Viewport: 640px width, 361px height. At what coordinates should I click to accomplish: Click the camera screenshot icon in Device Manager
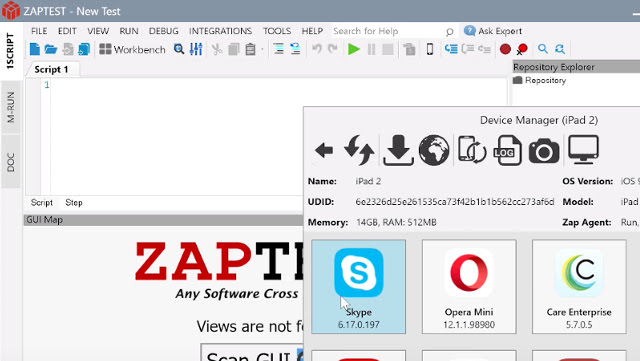pos(544,151)
